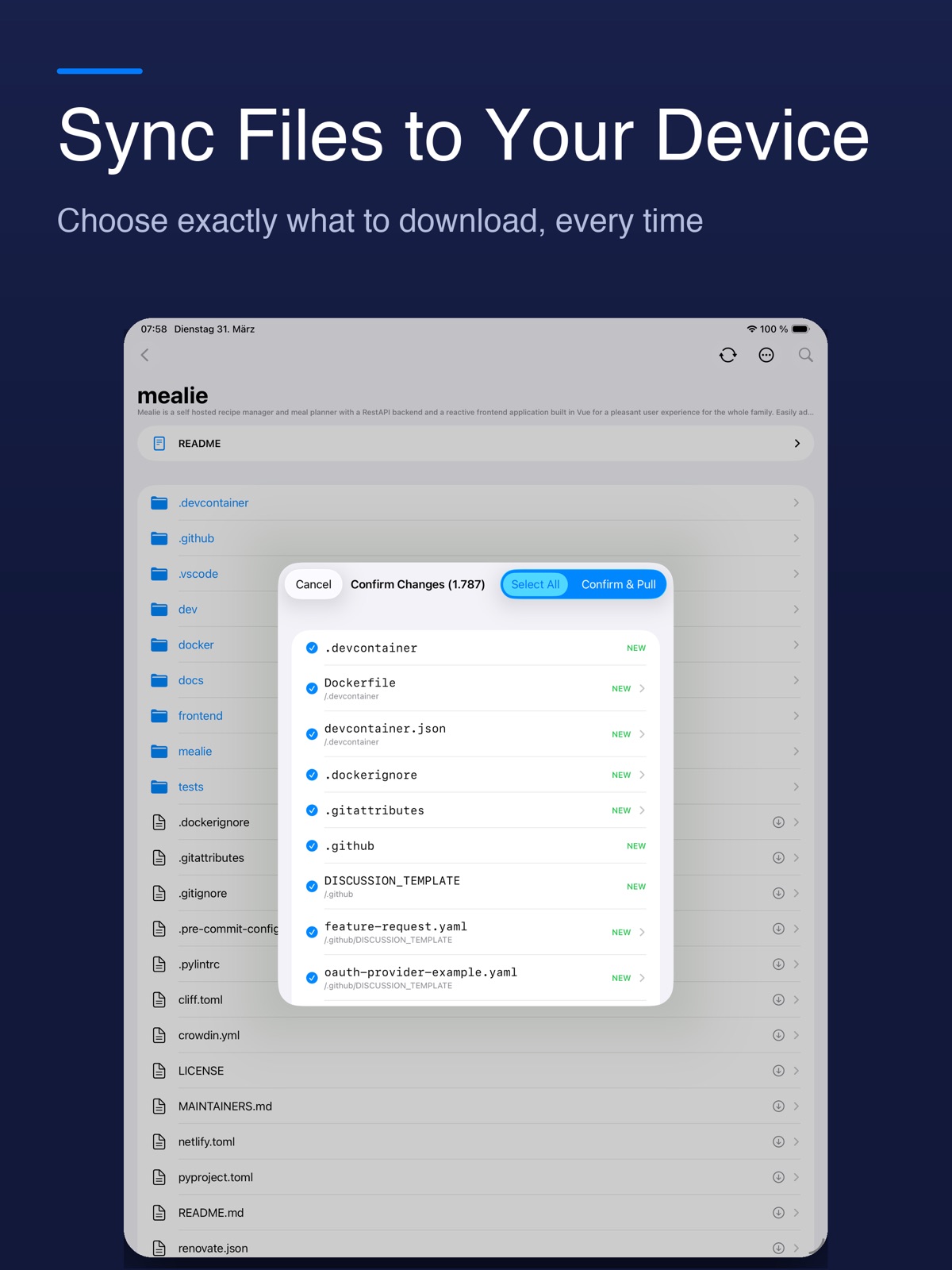
Task: Download cliff.toml using its download icon
Action: pyautogui.click(x=778, y=999)
